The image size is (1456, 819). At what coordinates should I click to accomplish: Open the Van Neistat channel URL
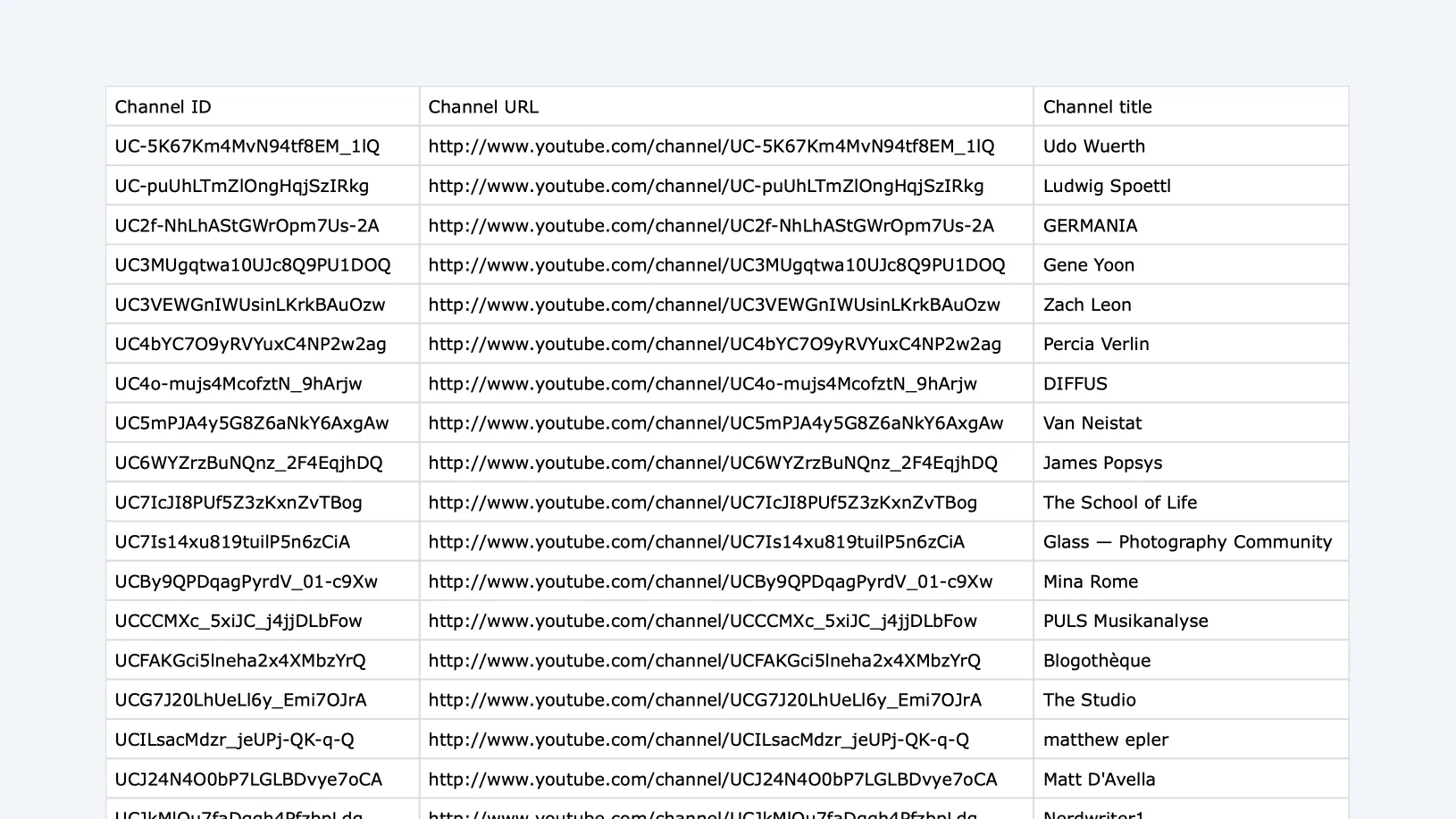tap(715, 422)
